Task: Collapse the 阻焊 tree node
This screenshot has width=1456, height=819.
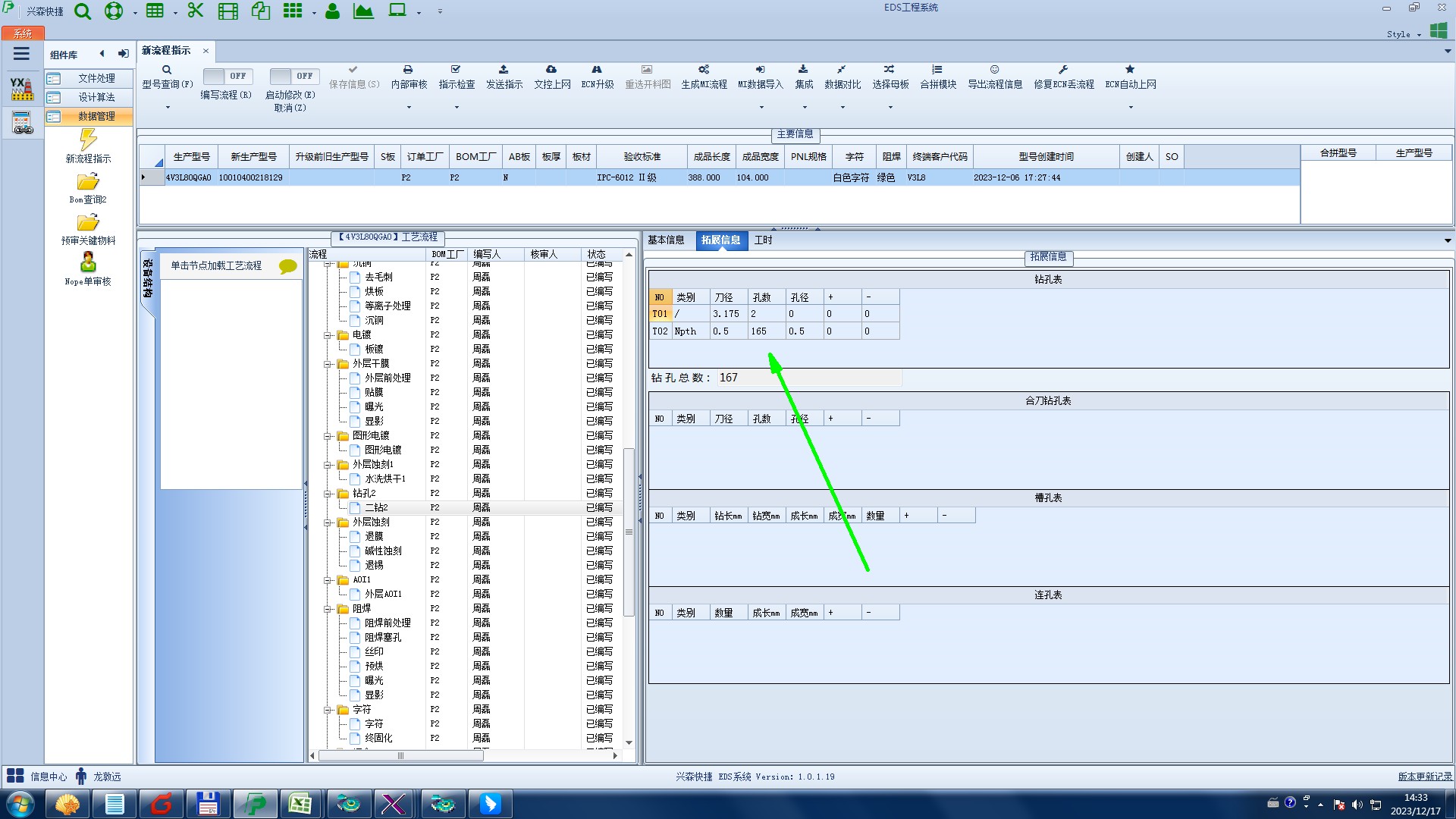Action: tap(328, 609)
